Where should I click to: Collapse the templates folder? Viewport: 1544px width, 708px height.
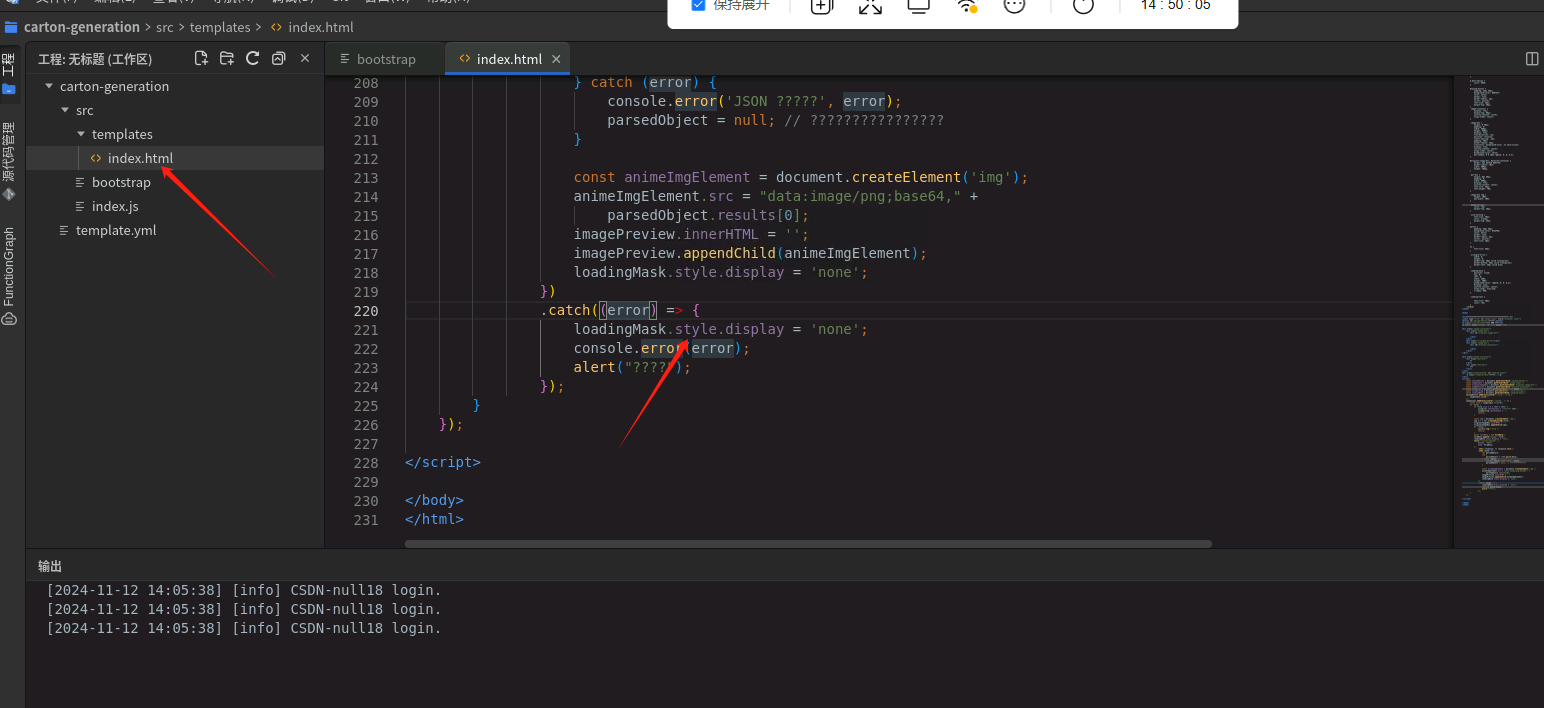[x=81, y=135]
